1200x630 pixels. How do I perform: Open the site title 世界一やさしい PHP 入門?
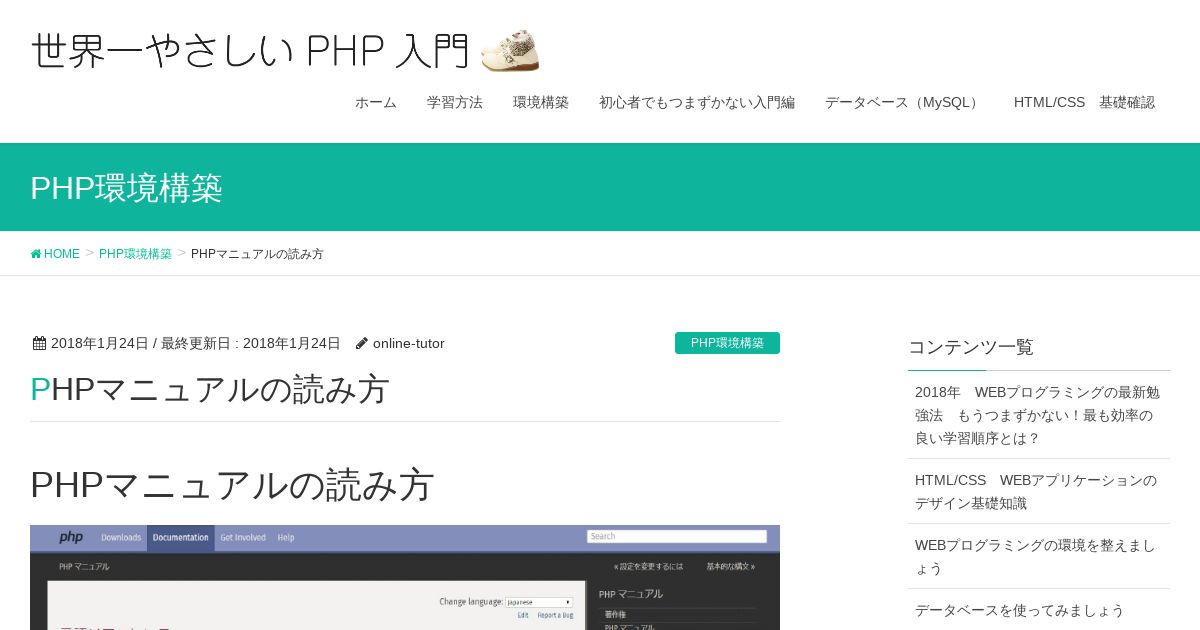(x=250, y=50)
